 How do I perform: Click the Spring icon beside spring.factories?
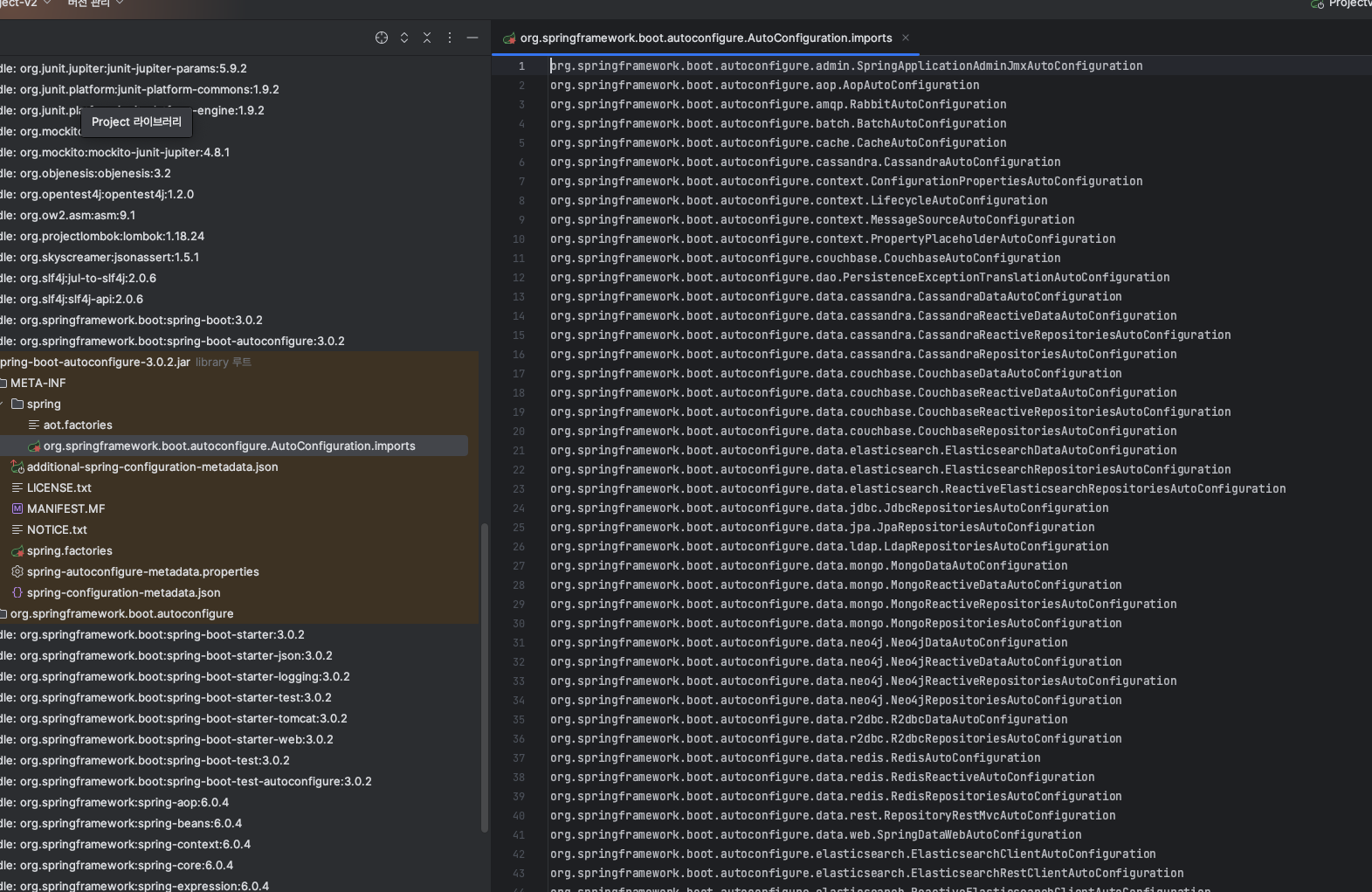tap(17, 550)
